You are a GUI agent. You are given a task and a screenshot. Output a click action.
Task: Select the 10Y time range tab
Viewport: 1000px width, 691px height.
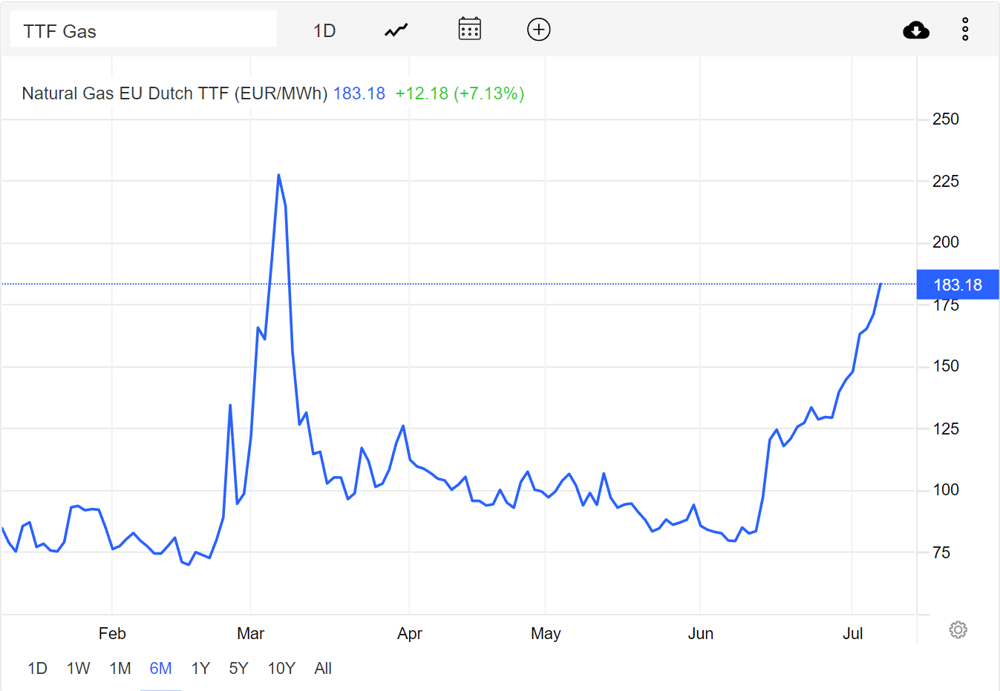(281, 668)
